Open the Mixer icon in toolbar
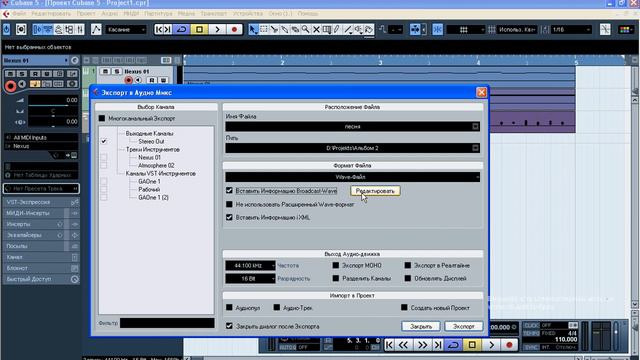The height and width of the screenshot is (360, 640). (x=80, y=29)
